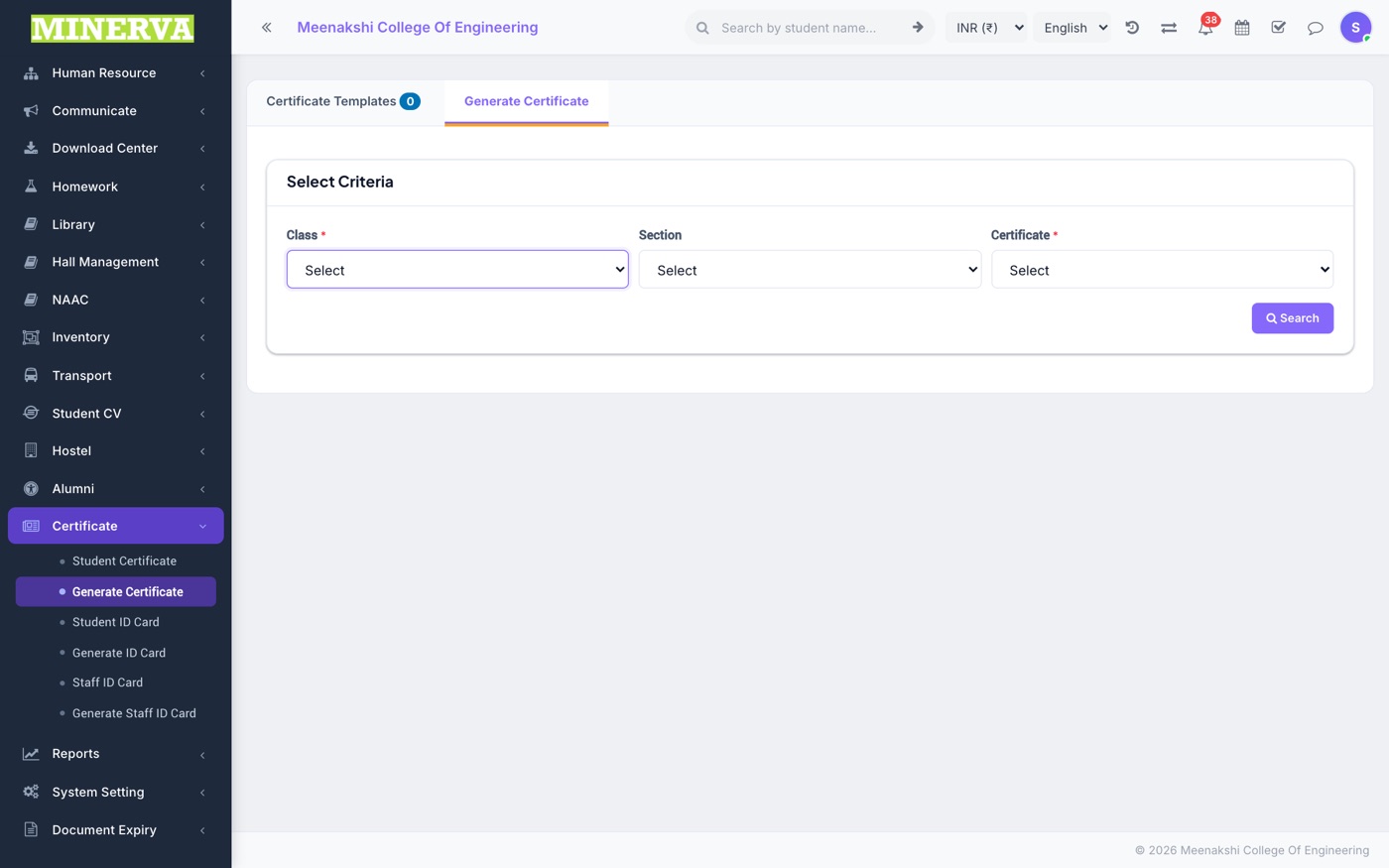1389x868 pixels.
Task: Open Generate Staff ID Card submenu item
Action: tap(134, 713)
